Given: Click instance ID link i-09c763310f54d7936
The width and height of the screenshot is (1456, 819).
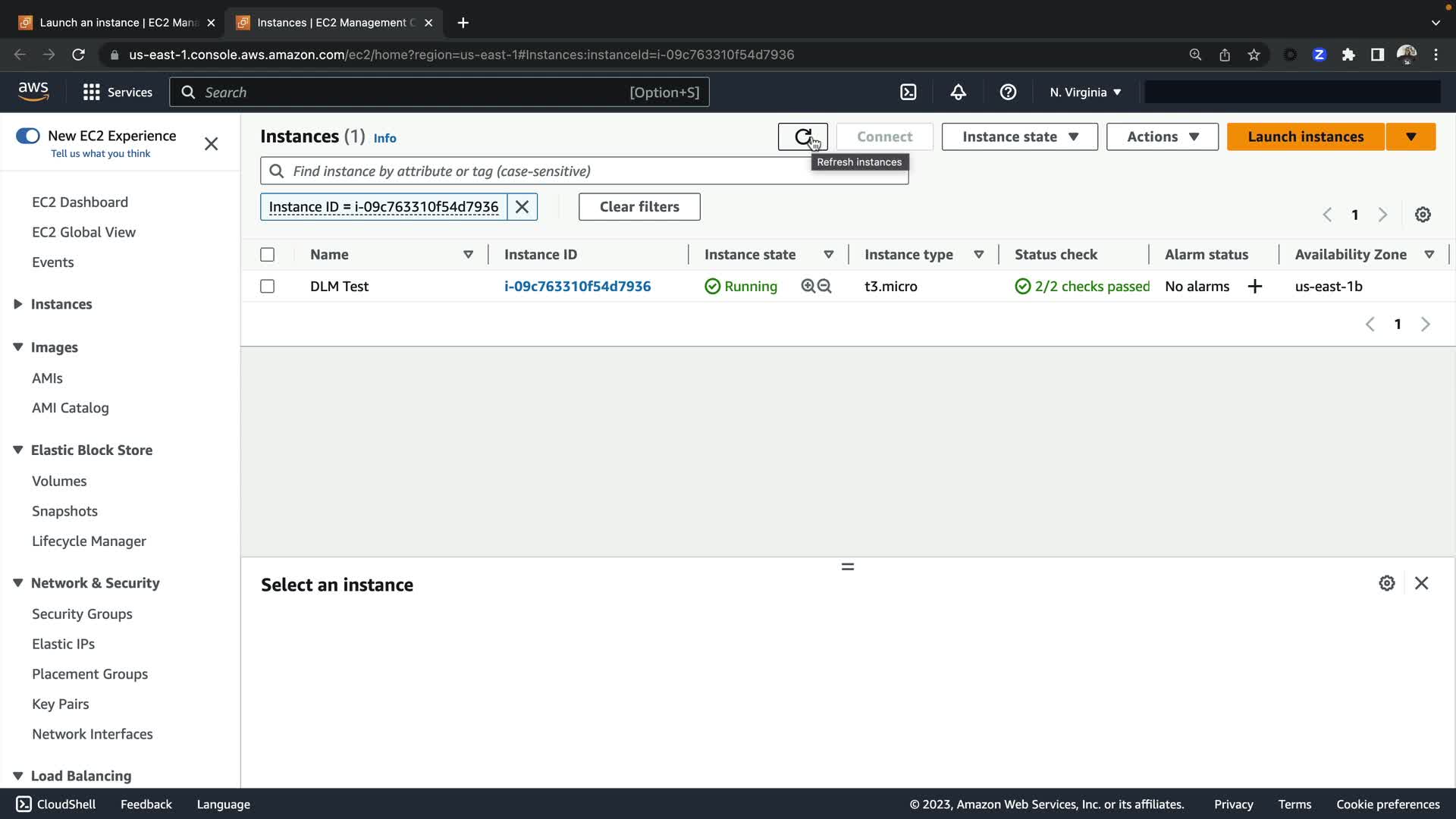Looking at the screenshot, I should point(577,286).
